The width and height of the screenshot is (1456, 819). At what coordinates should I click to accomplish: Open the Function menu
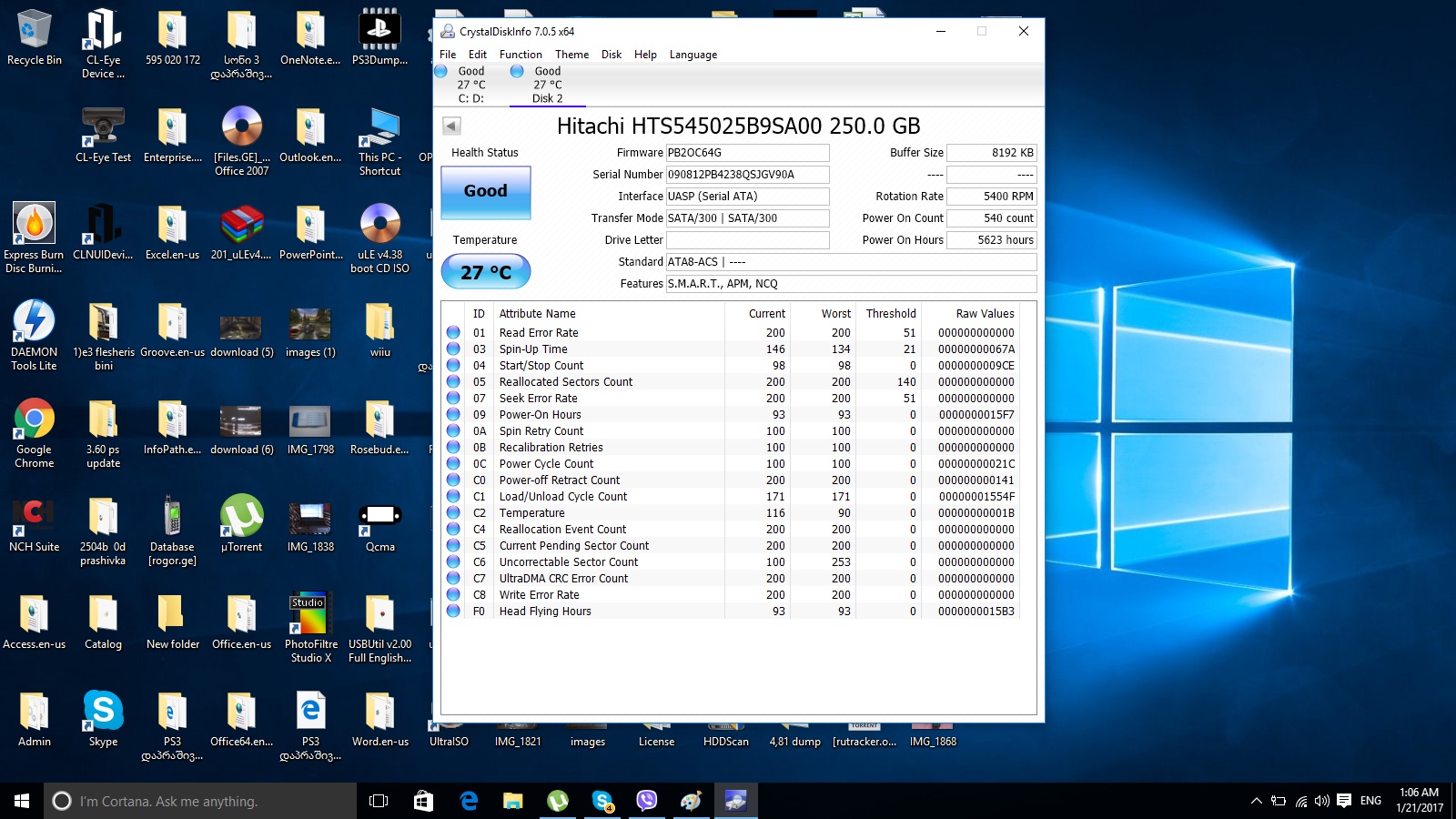coord(521,55)
